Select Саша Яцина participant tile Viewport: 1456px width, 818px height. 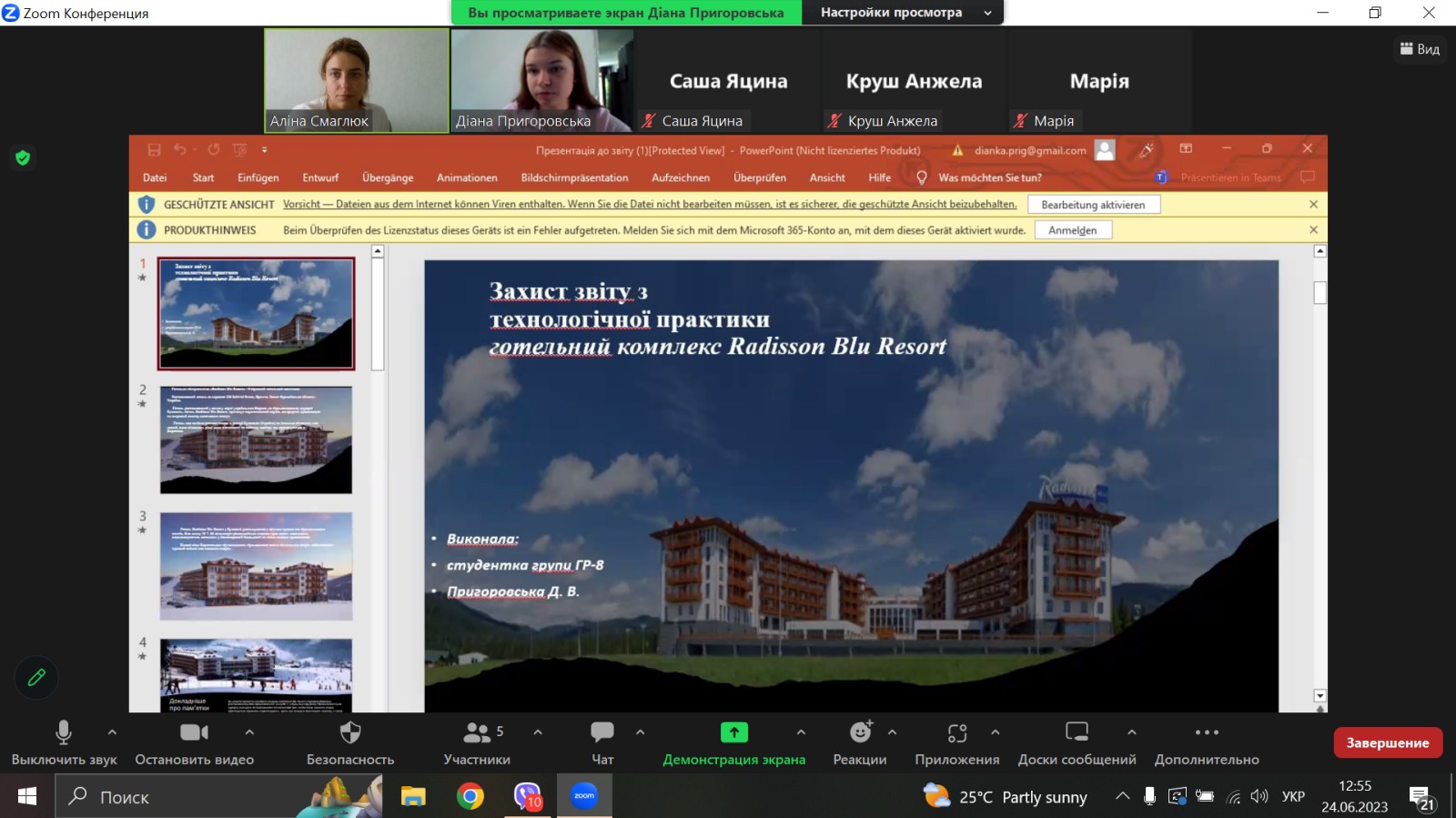[x=728, y=81]
